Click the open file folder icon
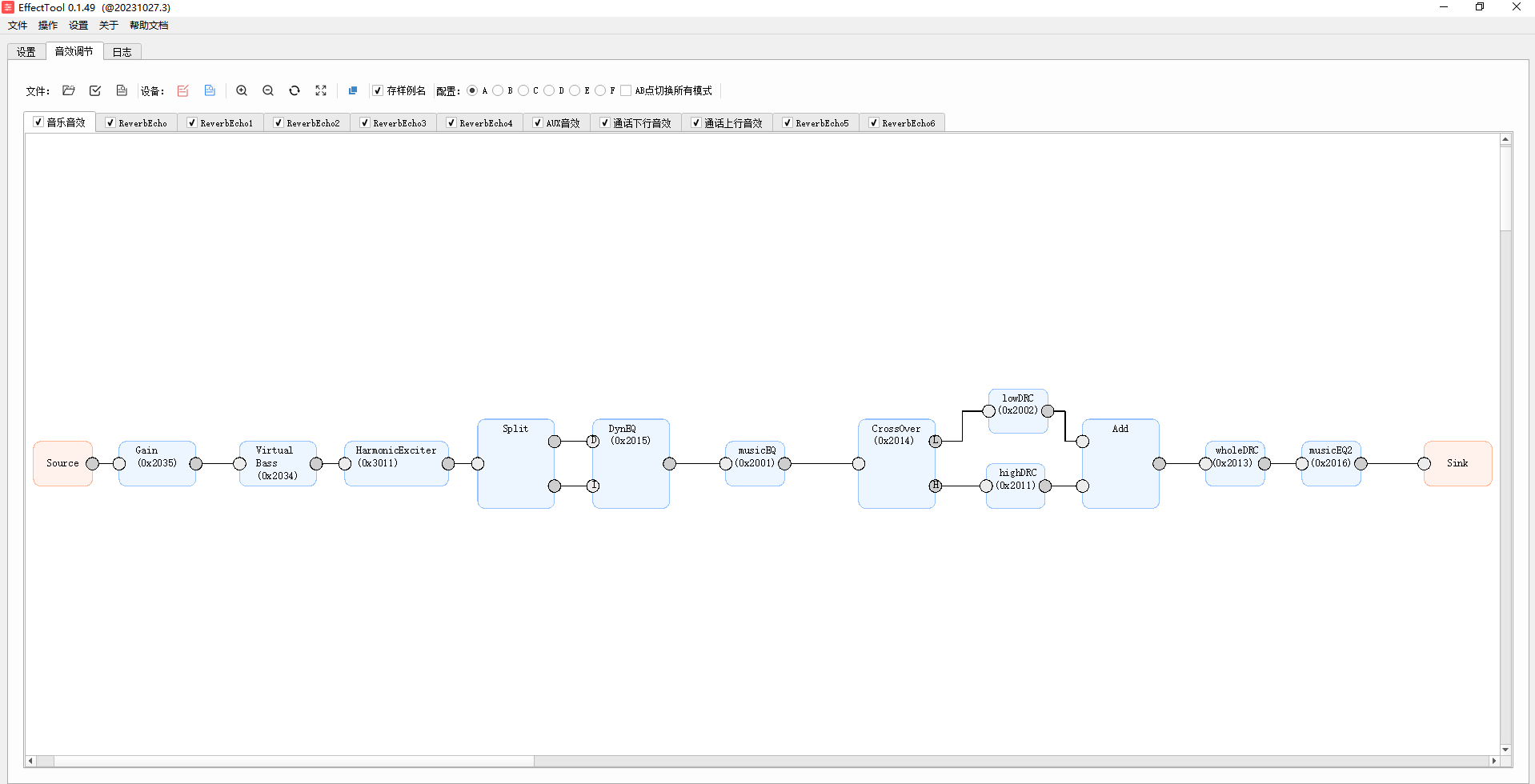 pos(69,90)
